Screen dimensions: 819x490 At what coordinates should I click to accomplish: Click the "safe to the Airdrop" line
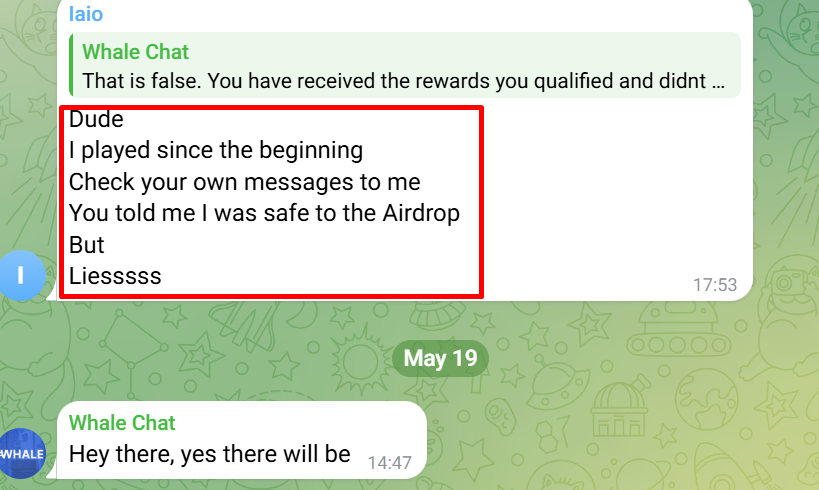tap(264, 213)
